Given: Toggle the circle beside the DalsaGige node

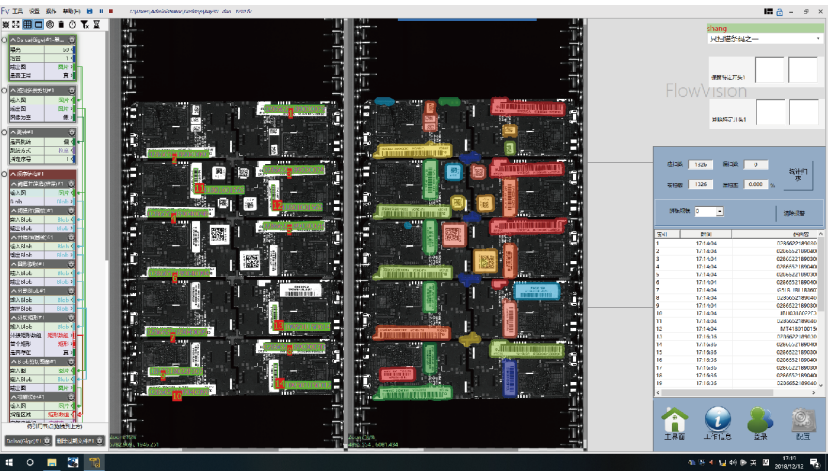Looking at the screenshot, I should [x=4, y=40].
